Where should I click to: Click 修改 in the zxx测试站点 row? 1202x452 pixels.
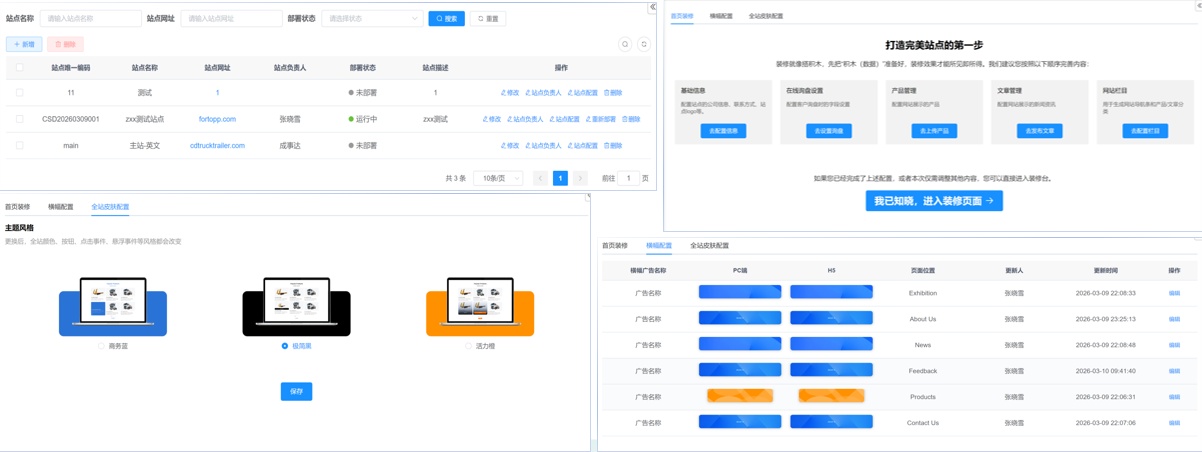click(x=492, y=119)
